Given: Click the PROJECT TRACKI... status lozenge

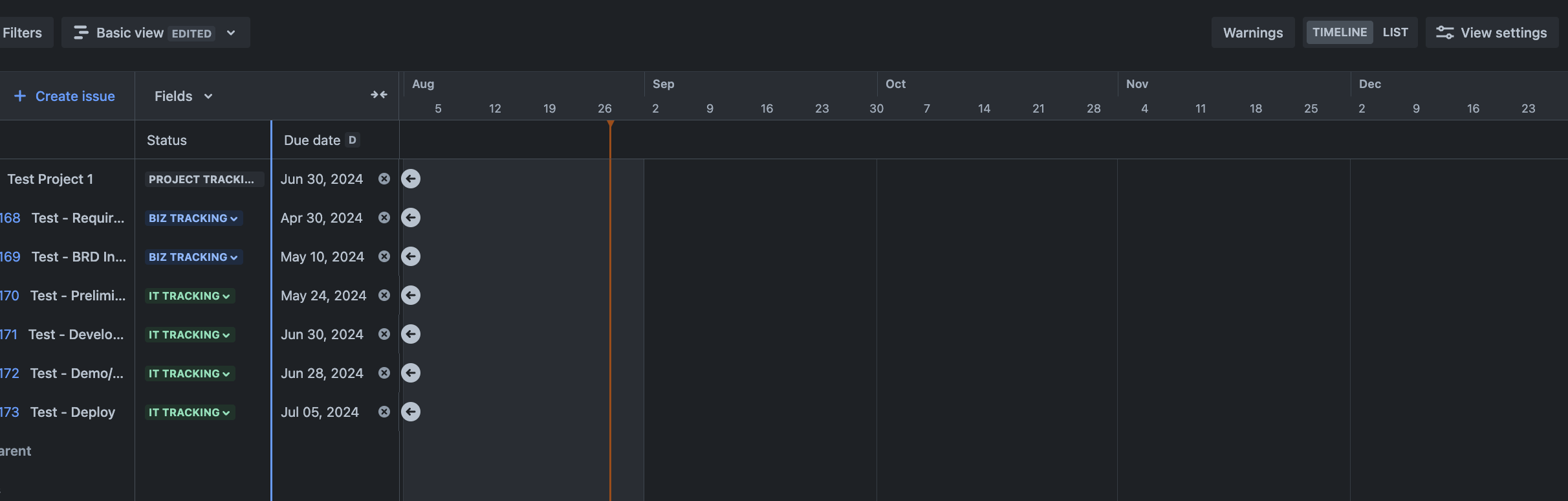Looking at the screenshot, I should 204,179.
